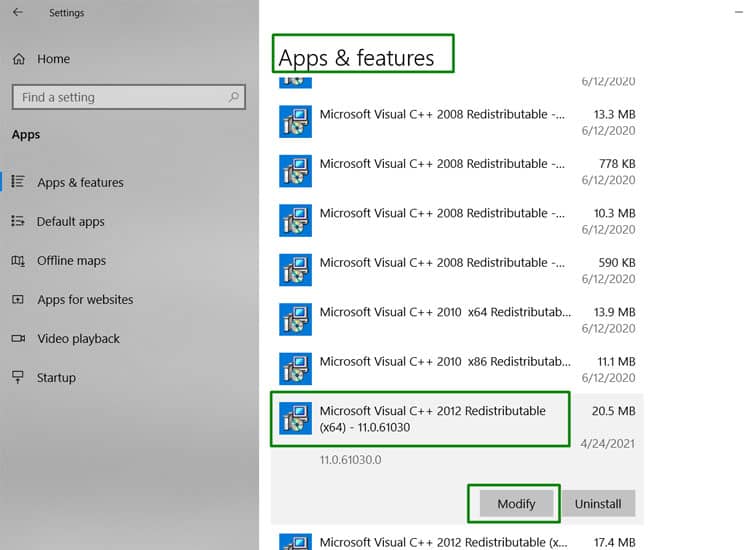Click installer icon of the 778 KB C++ 2008 entry
The image size is (750, 550).
(x=296, y=171)
